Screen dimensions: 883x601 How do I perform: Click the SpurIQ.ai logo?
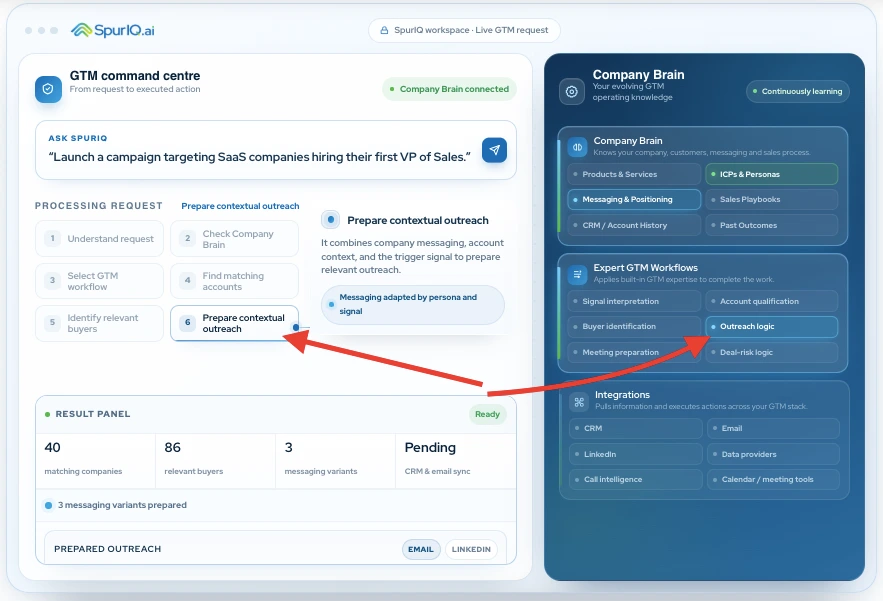point(113,30)
